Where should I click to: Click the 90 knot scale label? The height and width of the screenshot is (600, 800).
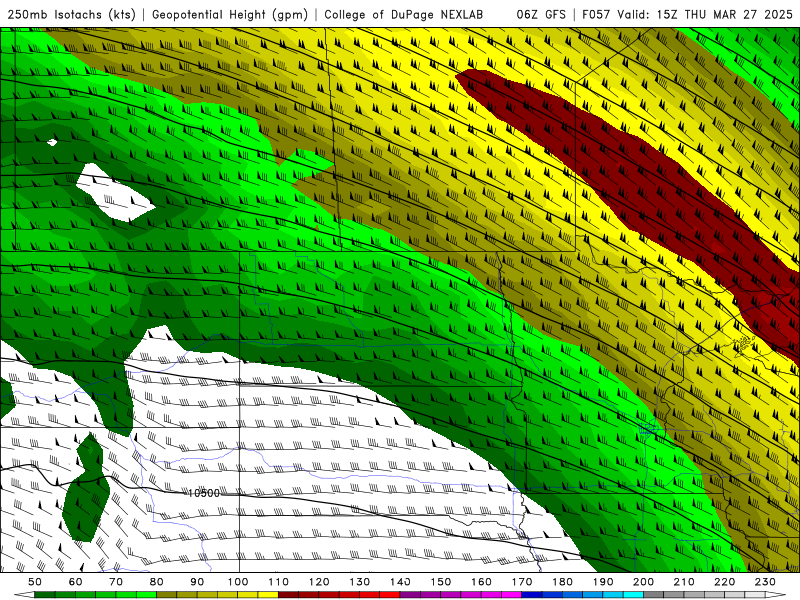197,582
